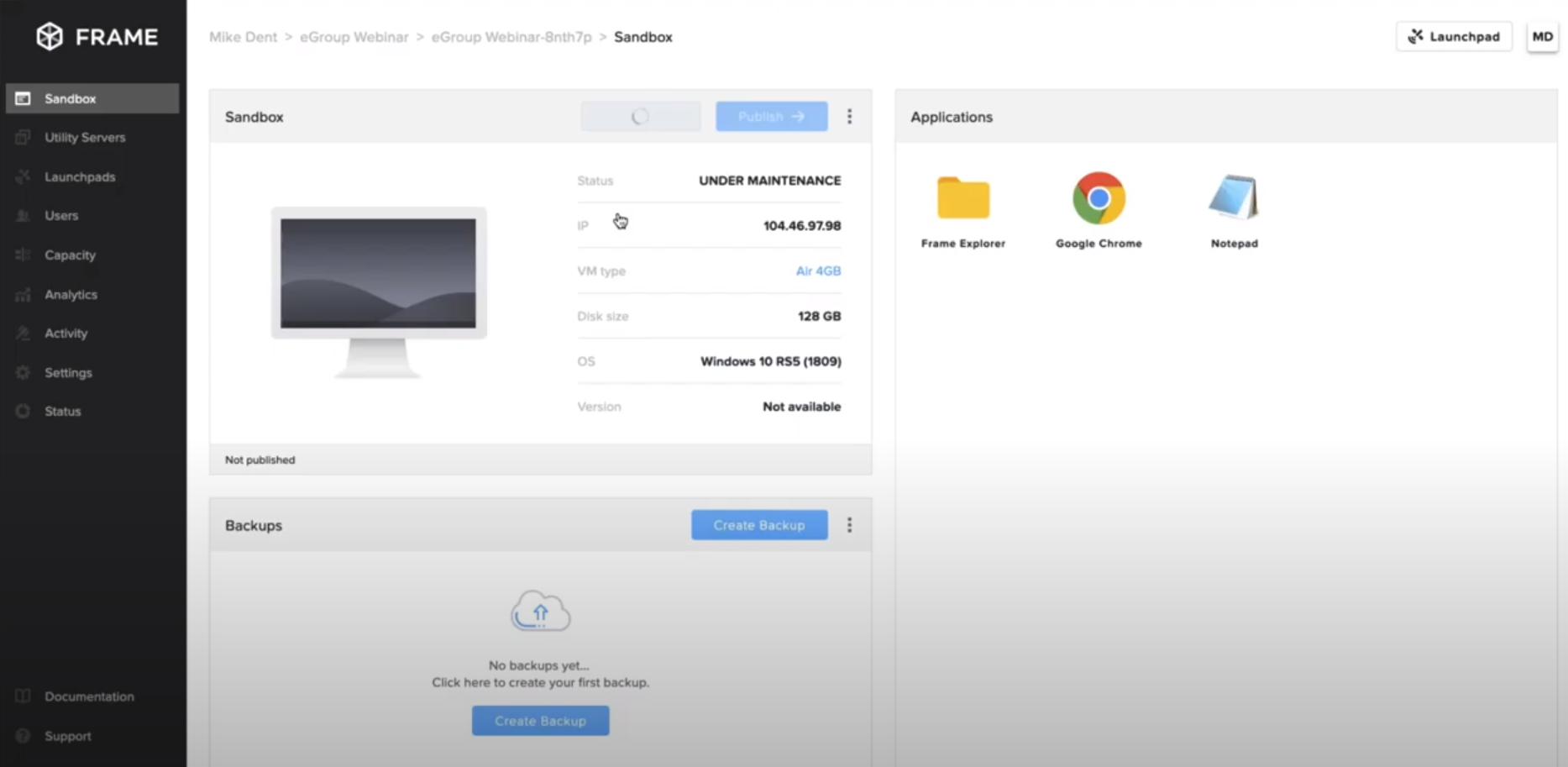Screen dimensions: 1568x767
Task: Launch the Google Chrome application icon
Action: tap(1099, 198)
